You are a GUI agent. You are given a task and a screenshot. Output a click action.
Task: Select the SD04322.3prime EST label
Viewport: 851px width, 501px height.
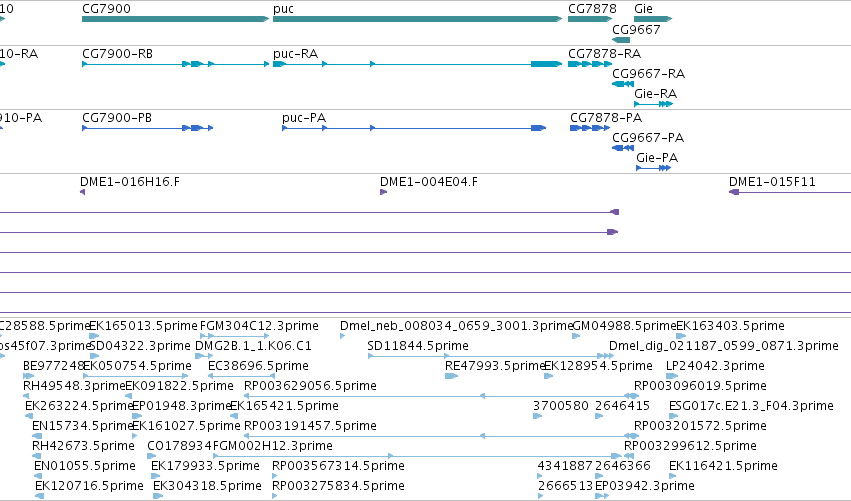pos(140,346)
